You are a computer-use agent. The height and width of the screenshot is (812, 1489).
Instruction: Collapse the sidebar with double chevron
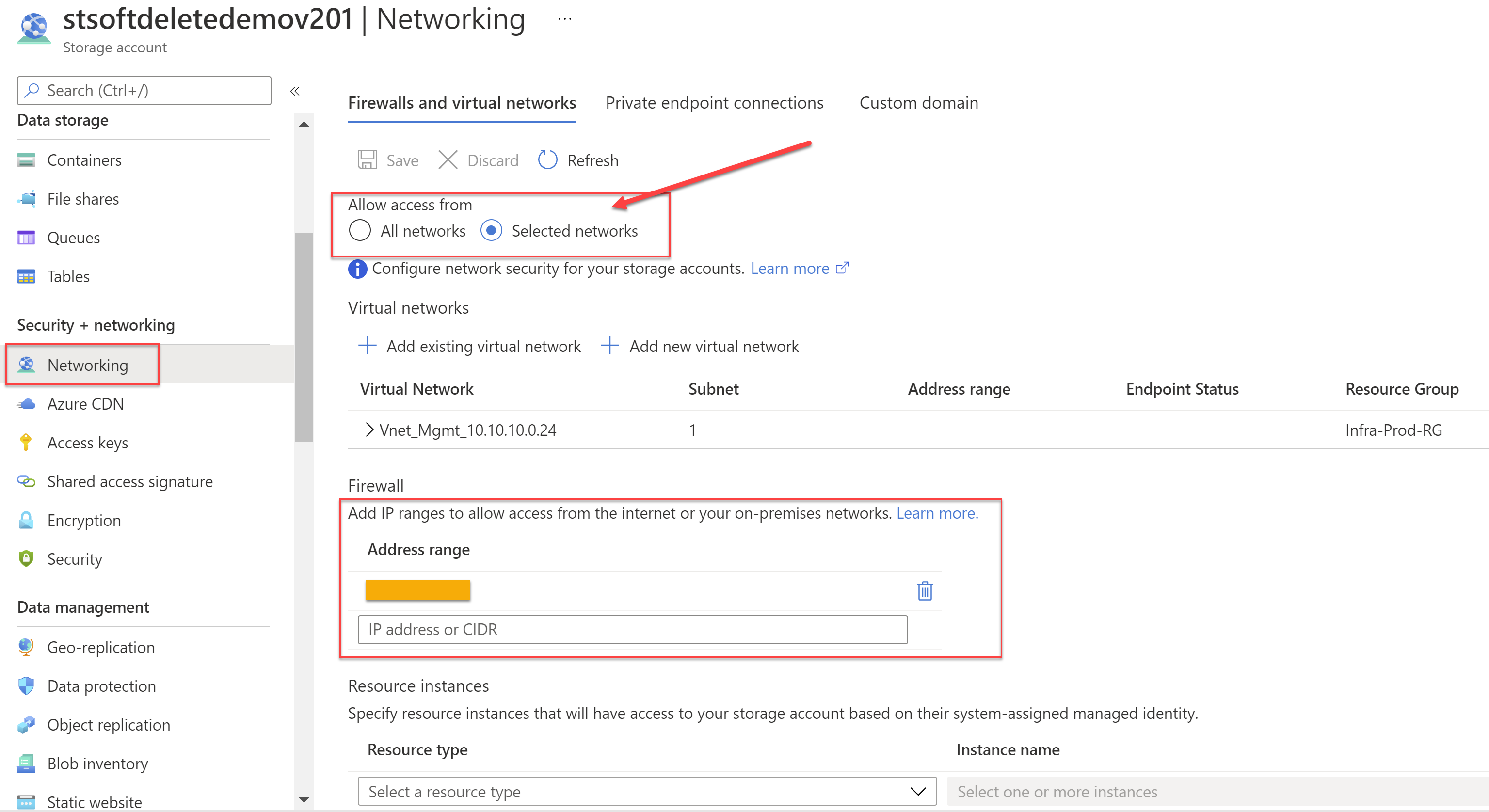pyautogui.click(x=295, y=91)
